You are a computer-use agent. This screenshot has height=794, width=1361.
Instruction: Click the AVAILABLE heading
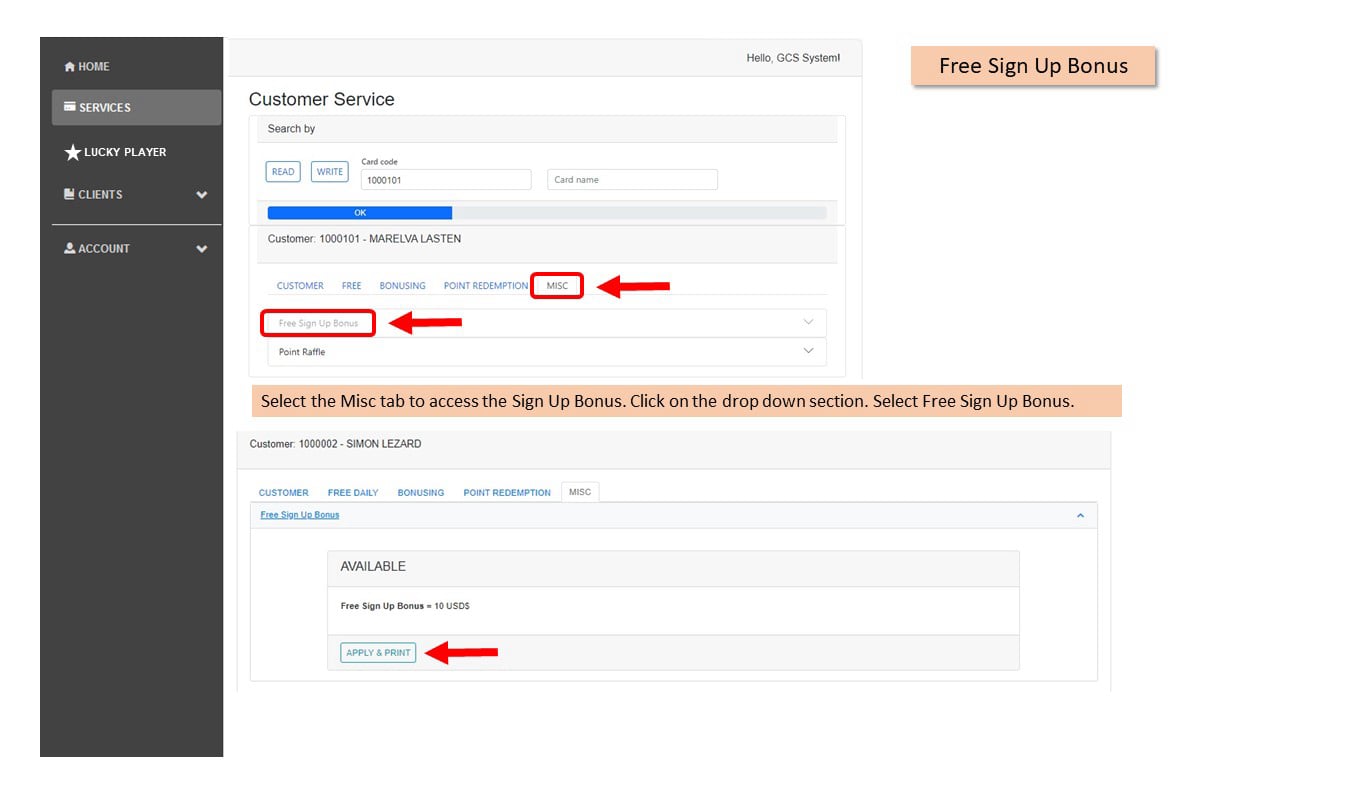click(373, 566)
